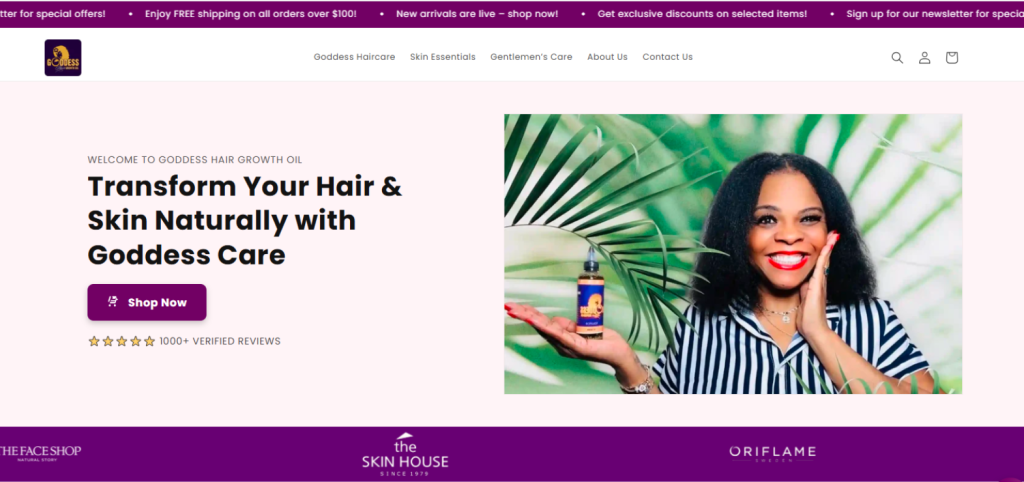Click The Face Shop brand logo
The width and height of the screenshot is (1024, 482).
point(40,452)
